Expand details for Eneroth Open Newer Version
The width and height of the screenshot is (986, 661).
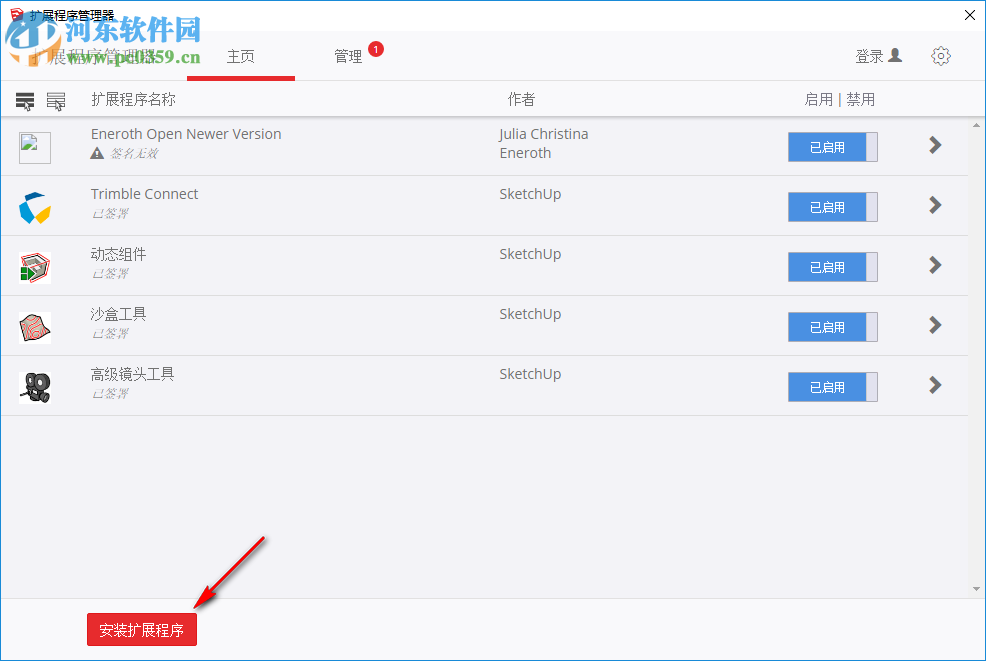934,144
